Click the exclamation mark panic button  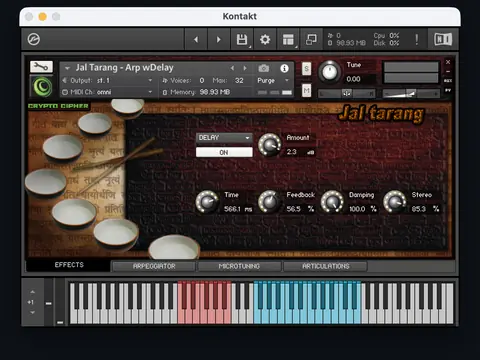click(x=416, y=39)
